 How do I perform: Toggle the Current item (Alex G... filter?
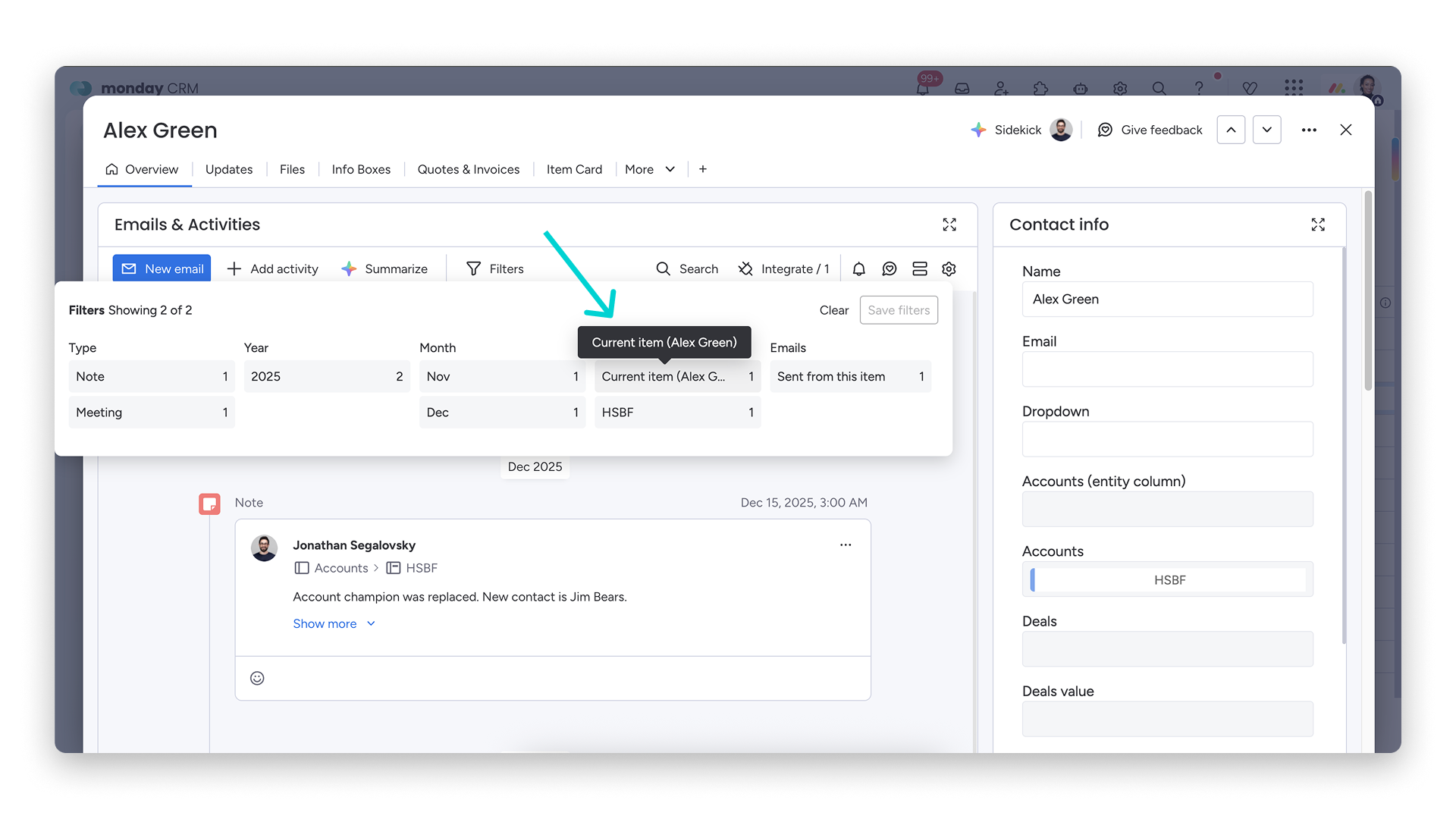coord(677,376)
